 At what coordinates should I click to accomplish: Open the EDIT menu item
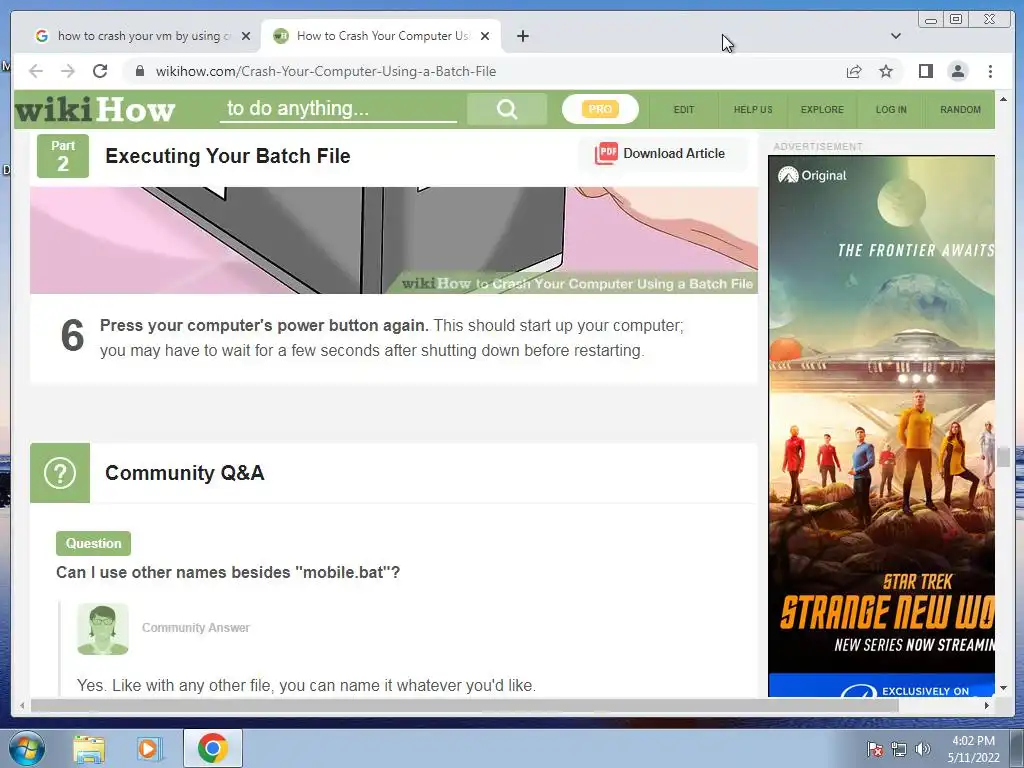tap(684, 110)
